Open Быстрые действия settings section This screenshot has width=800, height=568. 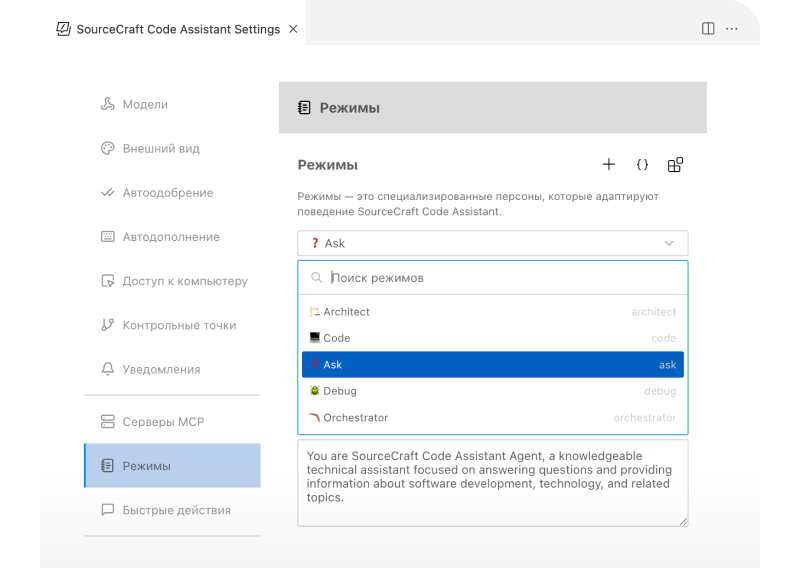click(176, 510)
